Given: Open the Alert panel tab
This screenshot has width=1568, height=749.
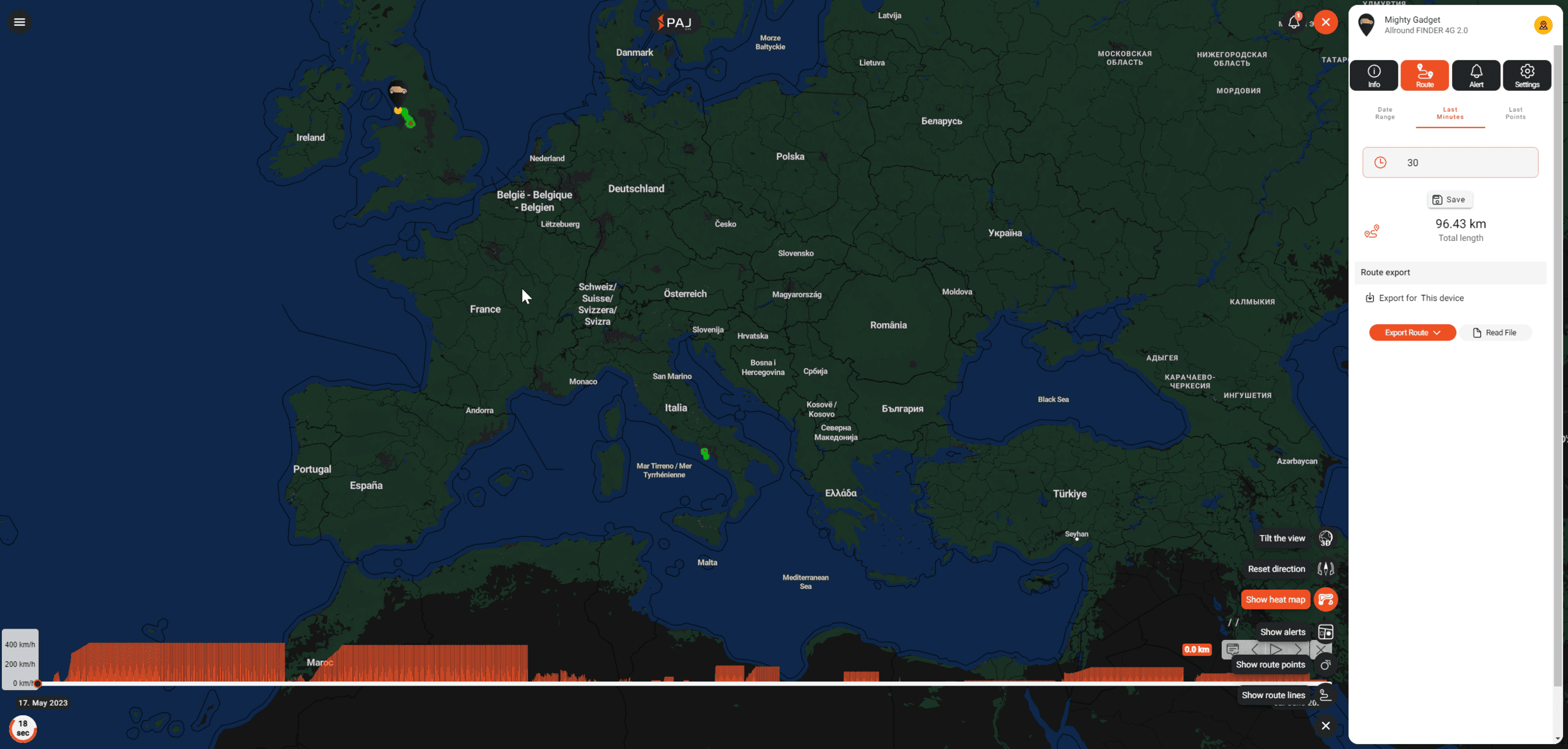Looking at the screenshot, I should [1476, 75].
